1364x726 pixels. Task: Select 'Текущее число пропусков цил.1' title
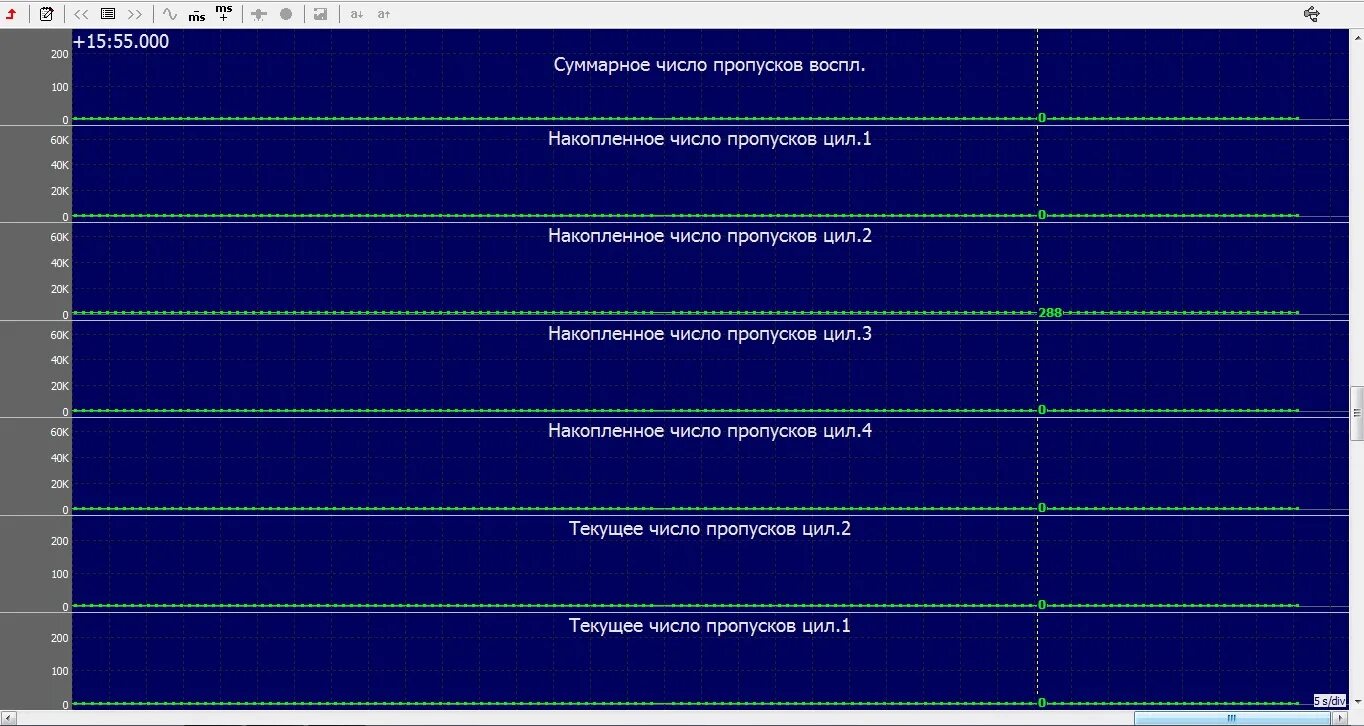pyautogui.click(x=710, y=626)
